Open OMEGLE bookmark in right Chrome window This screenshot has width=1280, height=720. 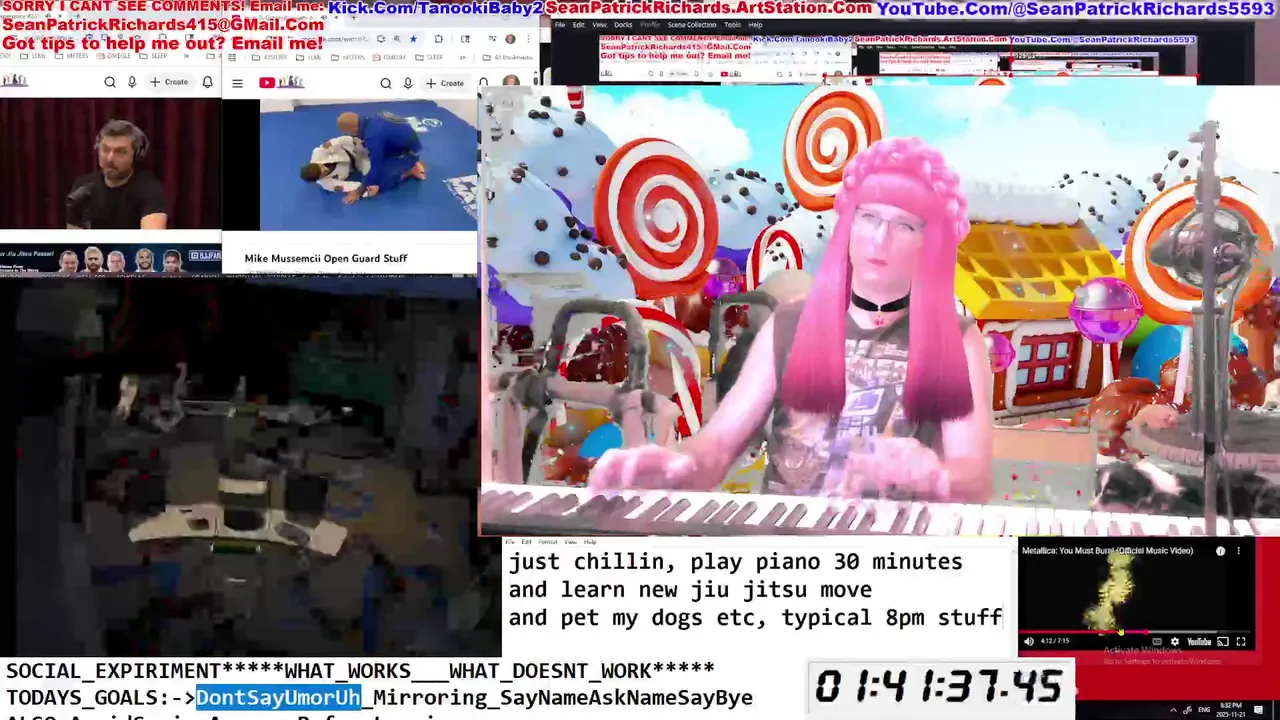[x=390, y=57]
